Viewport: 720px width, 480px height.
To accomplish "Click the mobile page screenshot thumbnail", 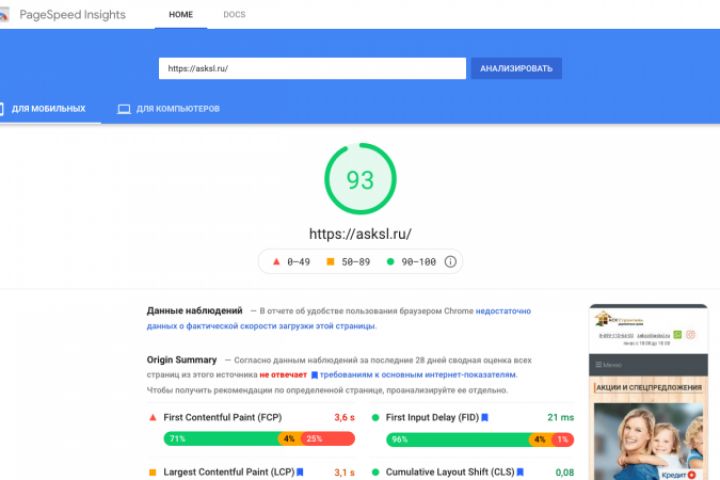I will tap(648, 392).
